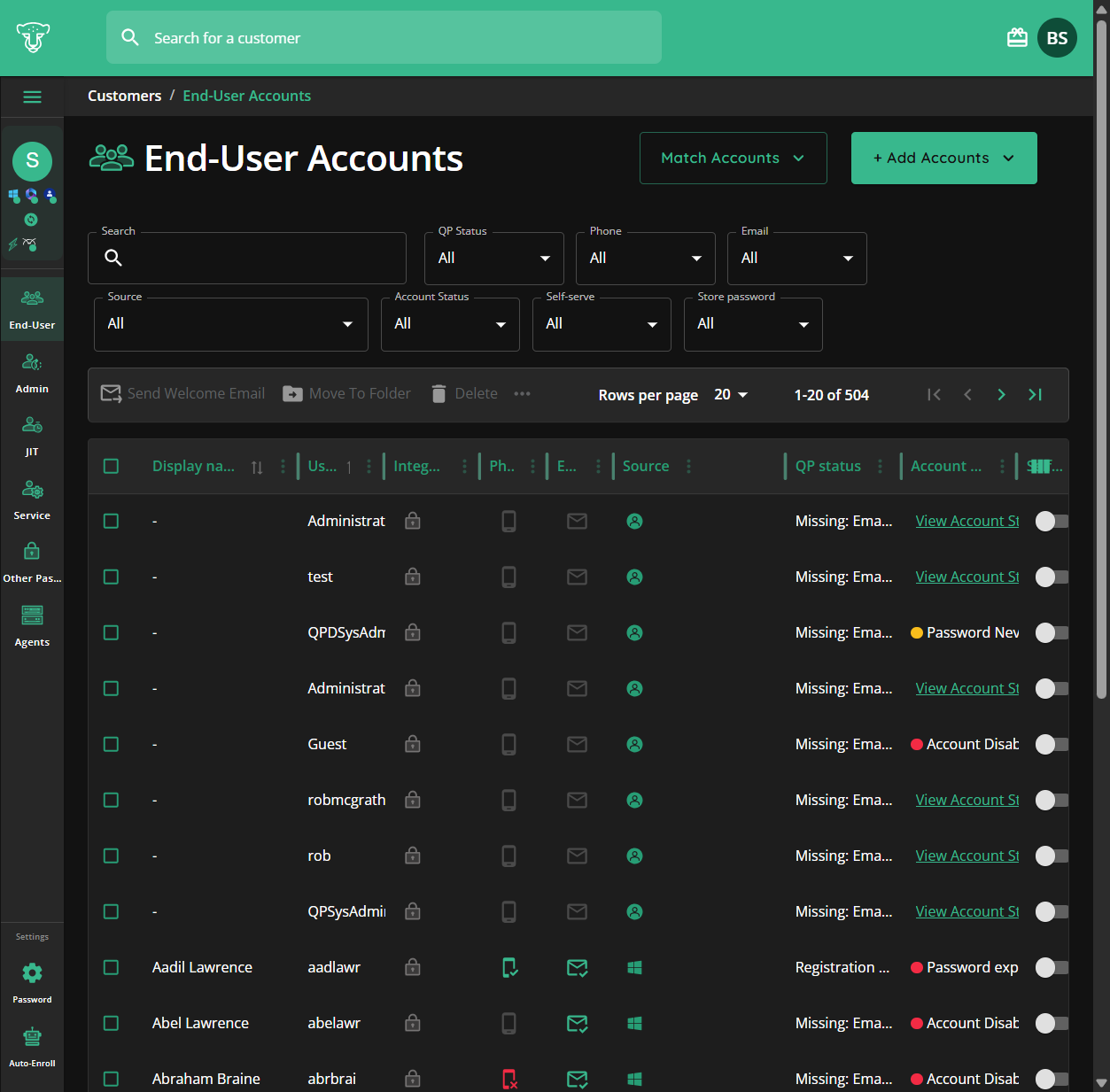Image resolution: width=1110 pixels, height=1092 pixels.
Task: Open Display name column options menu
Action: (283, 466)
